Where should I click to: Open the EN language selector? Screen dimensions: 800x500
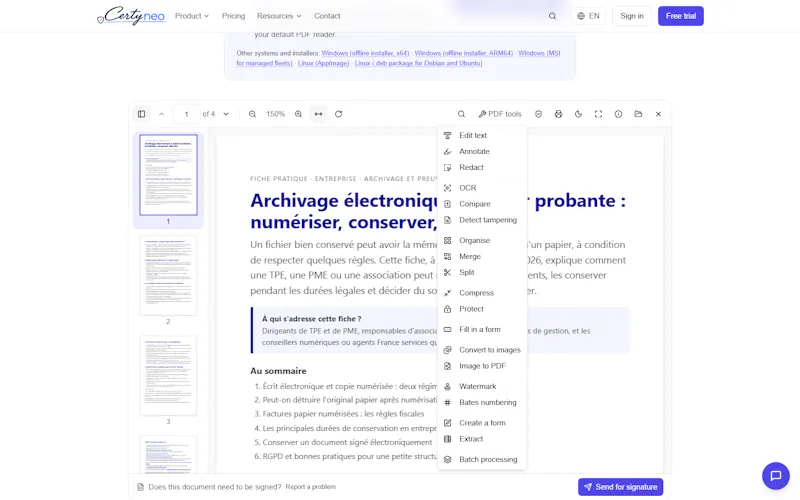(x=588, y=16)
